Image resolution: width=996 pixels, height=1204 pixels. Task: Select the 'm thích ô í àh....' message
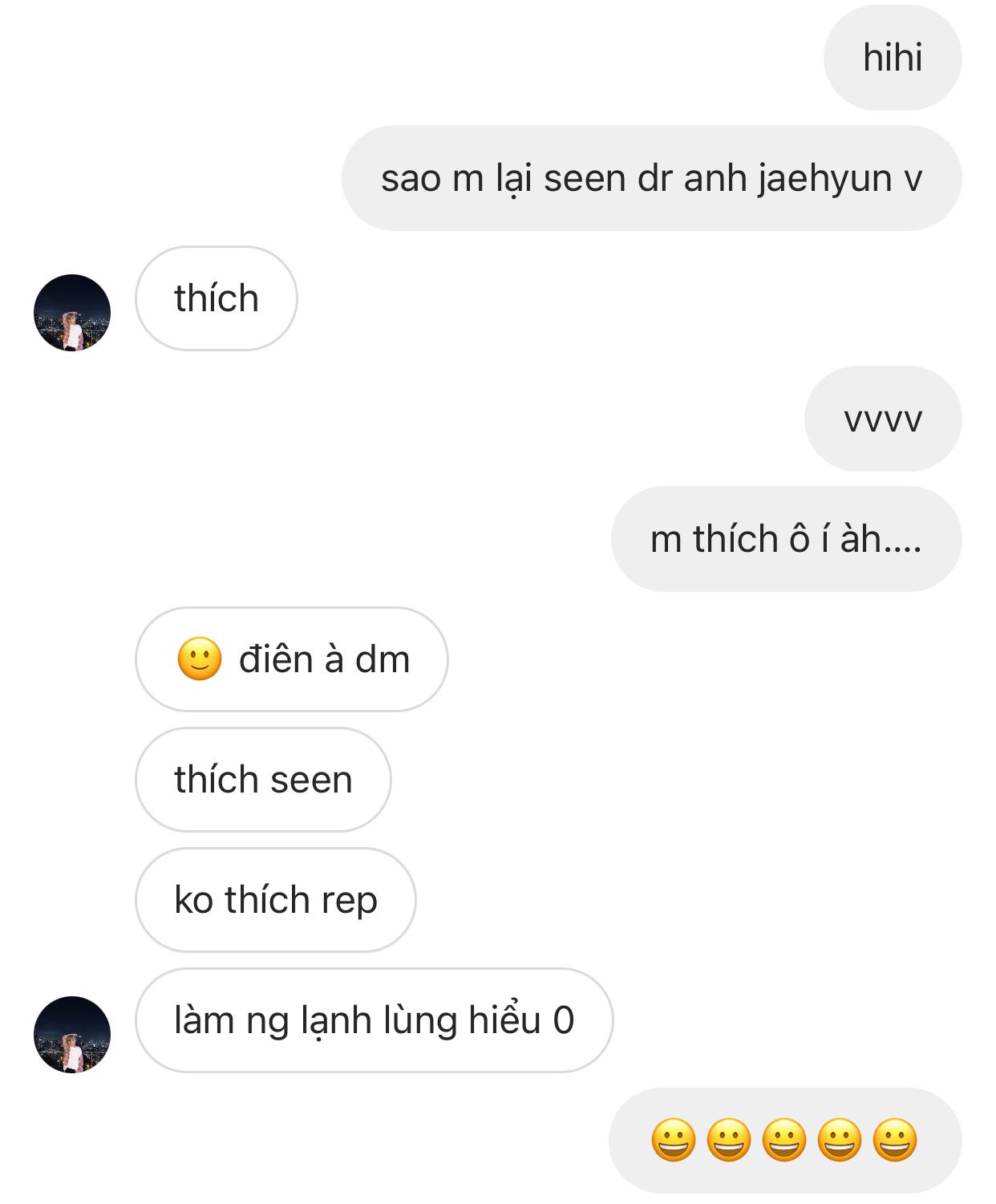tap(786, 539)
